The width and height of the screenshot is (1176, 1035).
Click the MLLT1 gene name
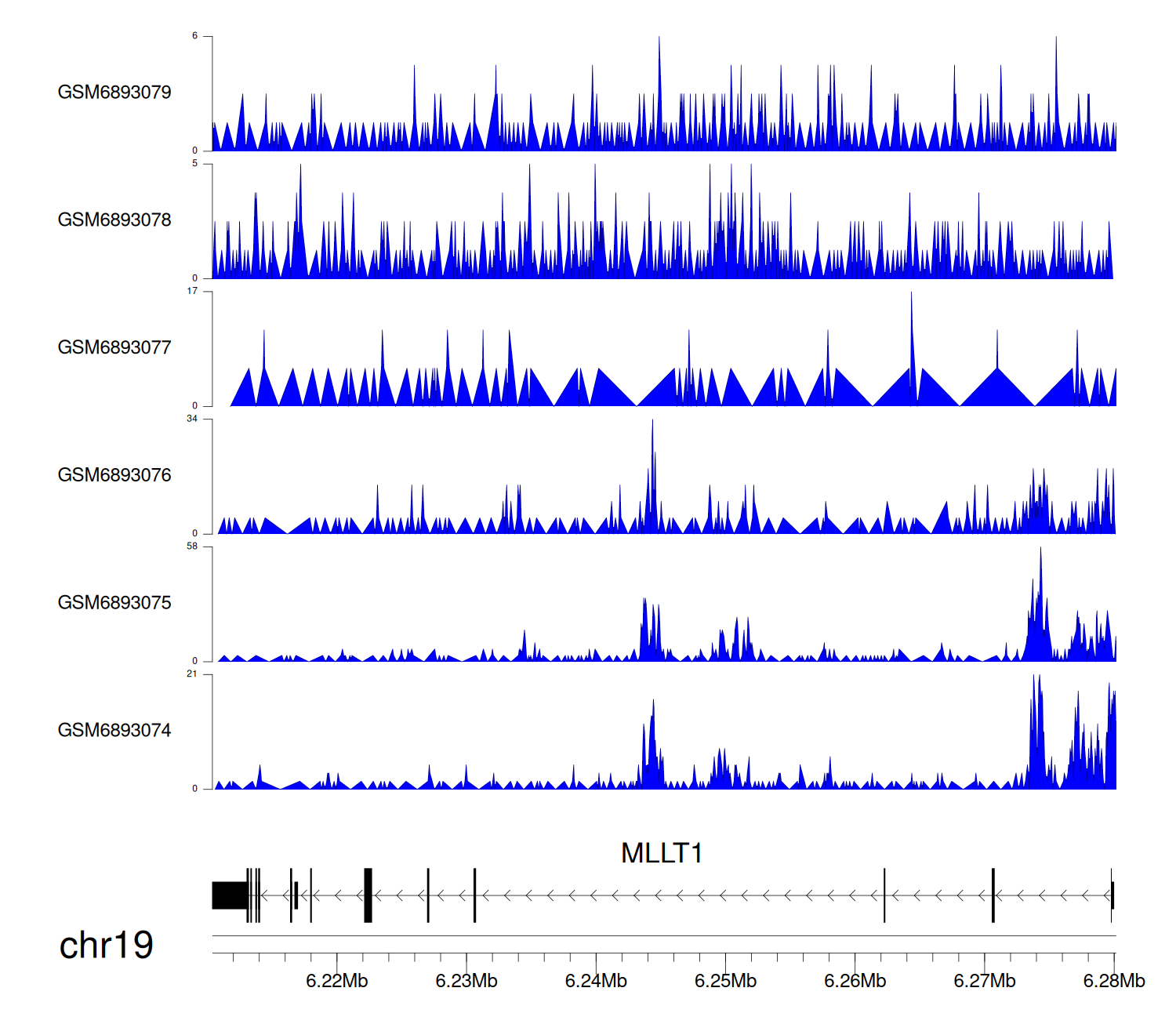(x=662, y=853)
